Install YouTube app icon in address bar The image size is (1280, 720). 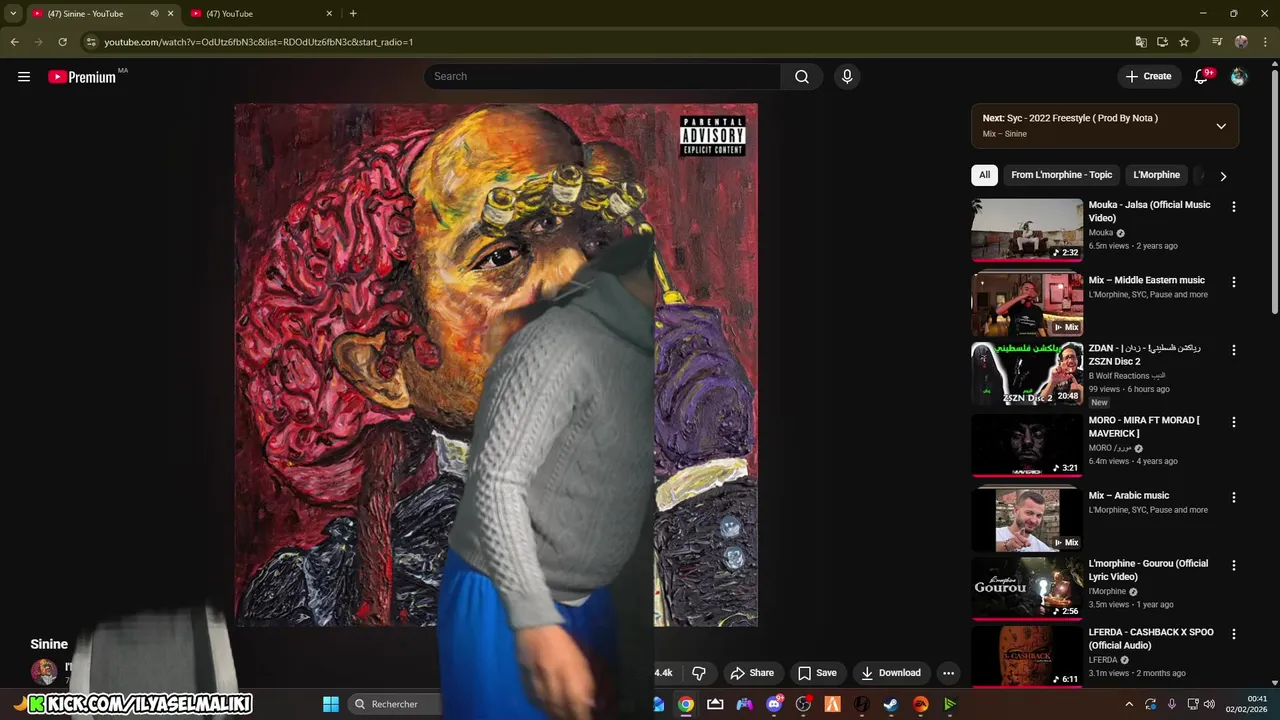(1162, 42)
